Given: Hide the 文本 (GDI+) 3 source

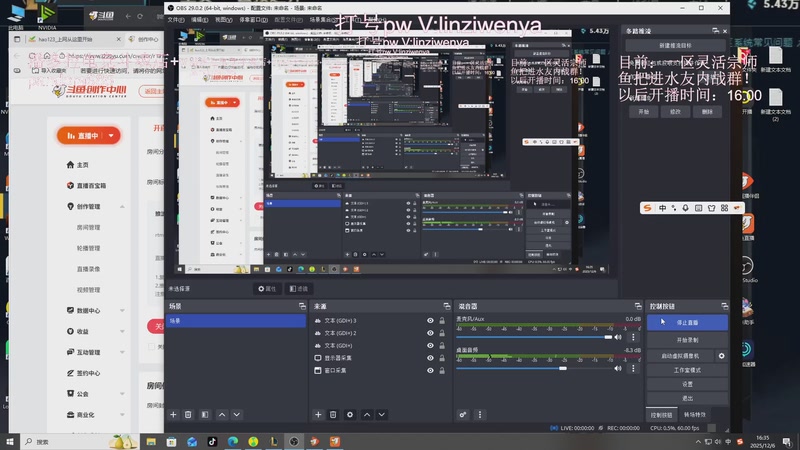Looking at the screenshot, I should (430, 320).
